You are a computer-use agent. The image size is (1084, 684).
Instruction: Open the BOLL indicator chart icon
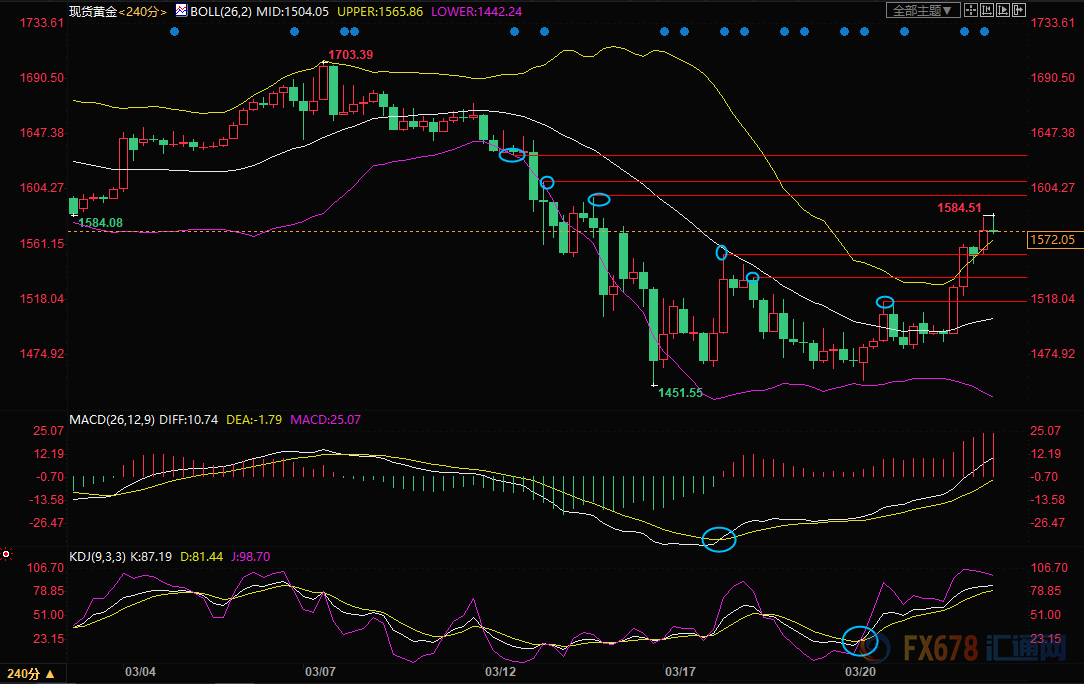[x=181, y=10]
